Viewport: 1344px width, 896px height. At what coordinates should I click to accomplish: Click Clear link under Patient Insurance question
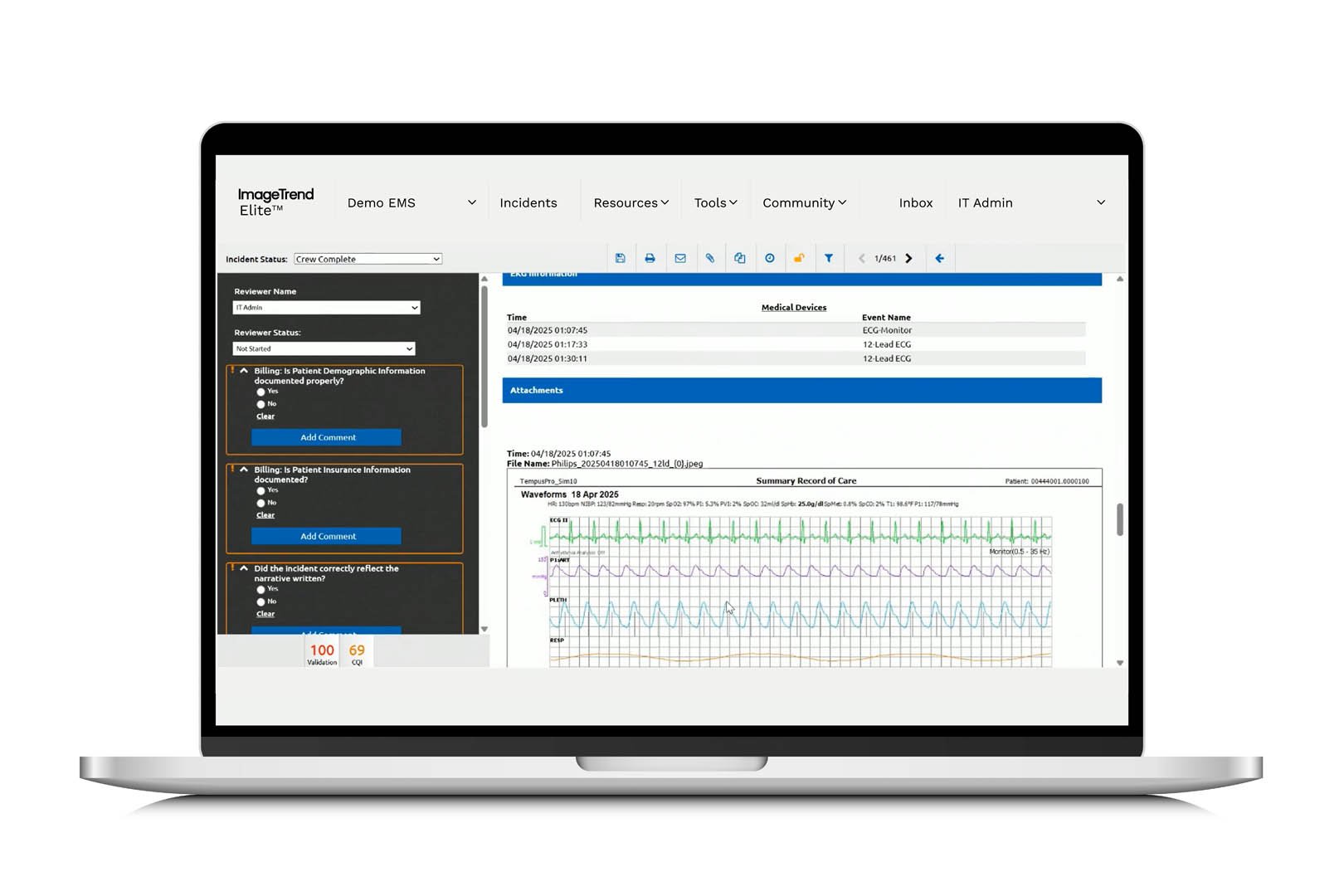tap(265, 515)
